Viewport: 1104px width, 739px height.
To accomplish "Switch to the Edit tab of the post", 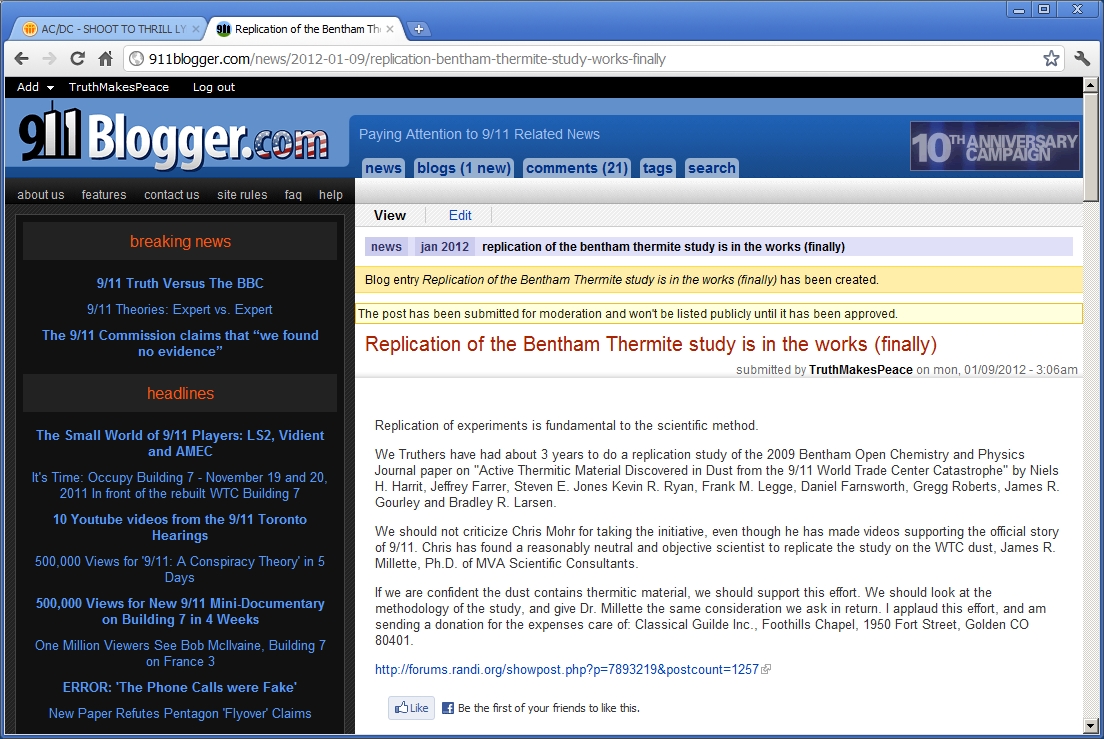I will (x=460, y=215).
